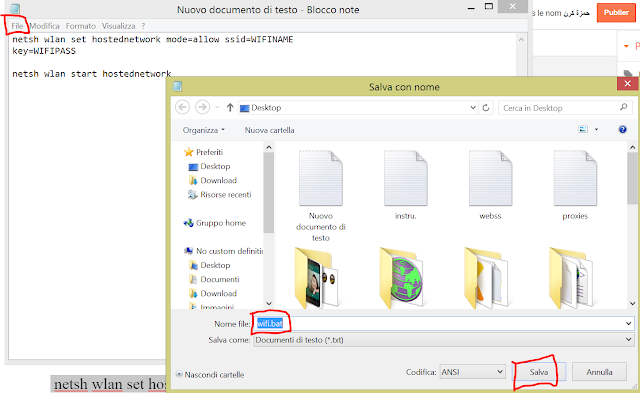Expand the Nome file dropdown arrow
Screen dimensions: 640x393
coord(628,324)
